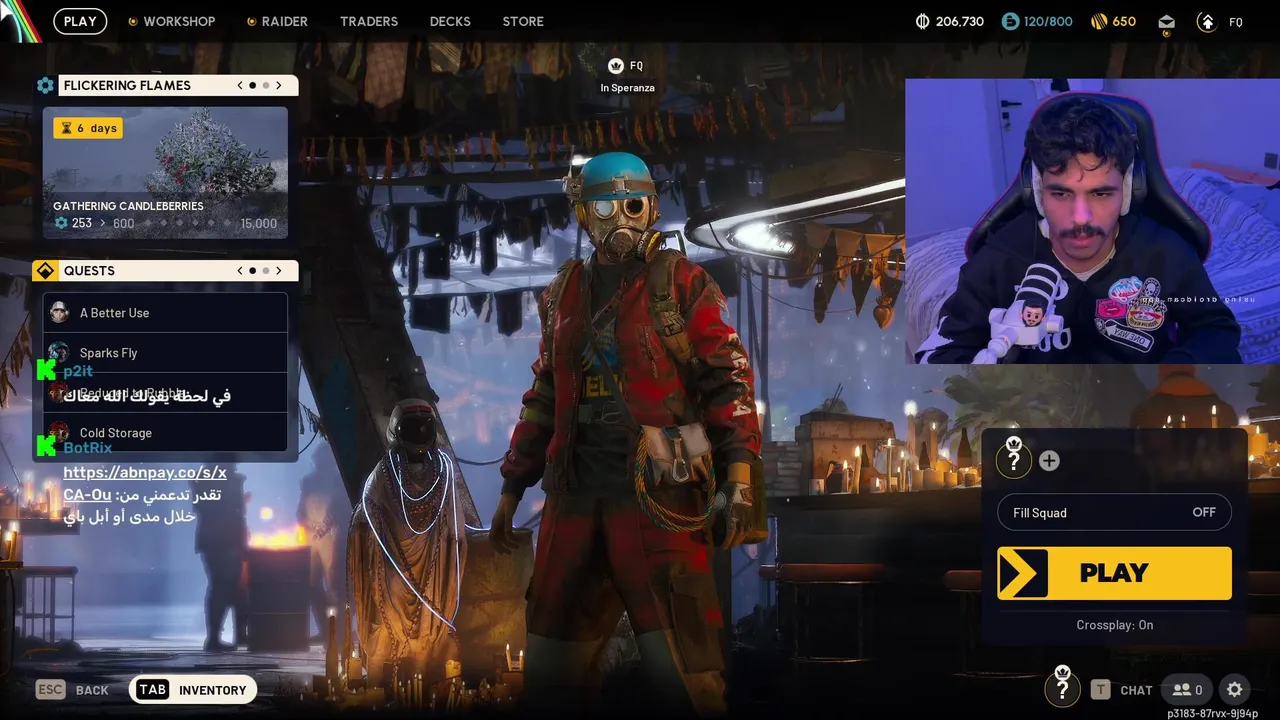Toggle Fill Squad OFF switch

point(1114,512)
